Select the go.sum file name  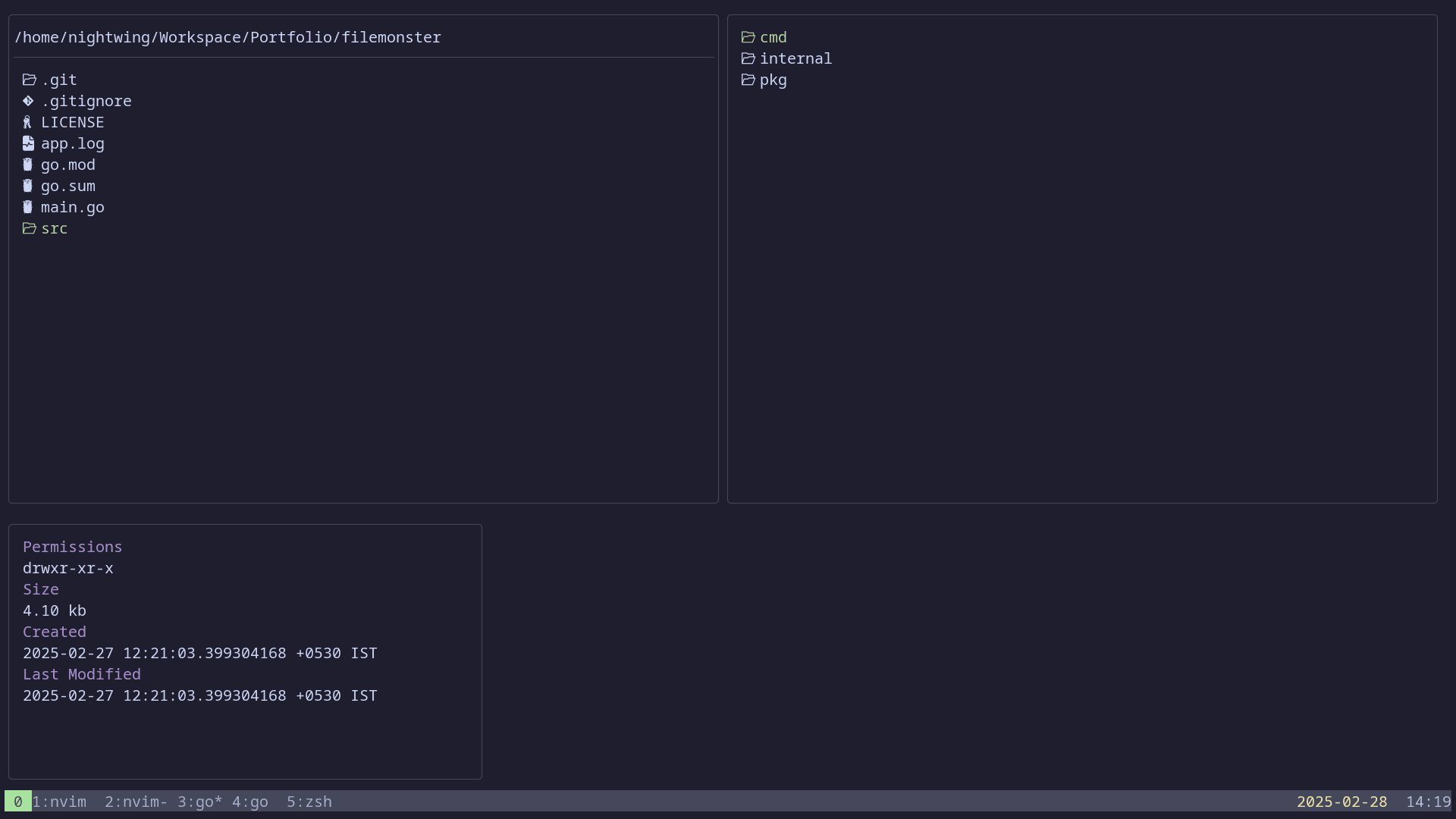point(68,186)
